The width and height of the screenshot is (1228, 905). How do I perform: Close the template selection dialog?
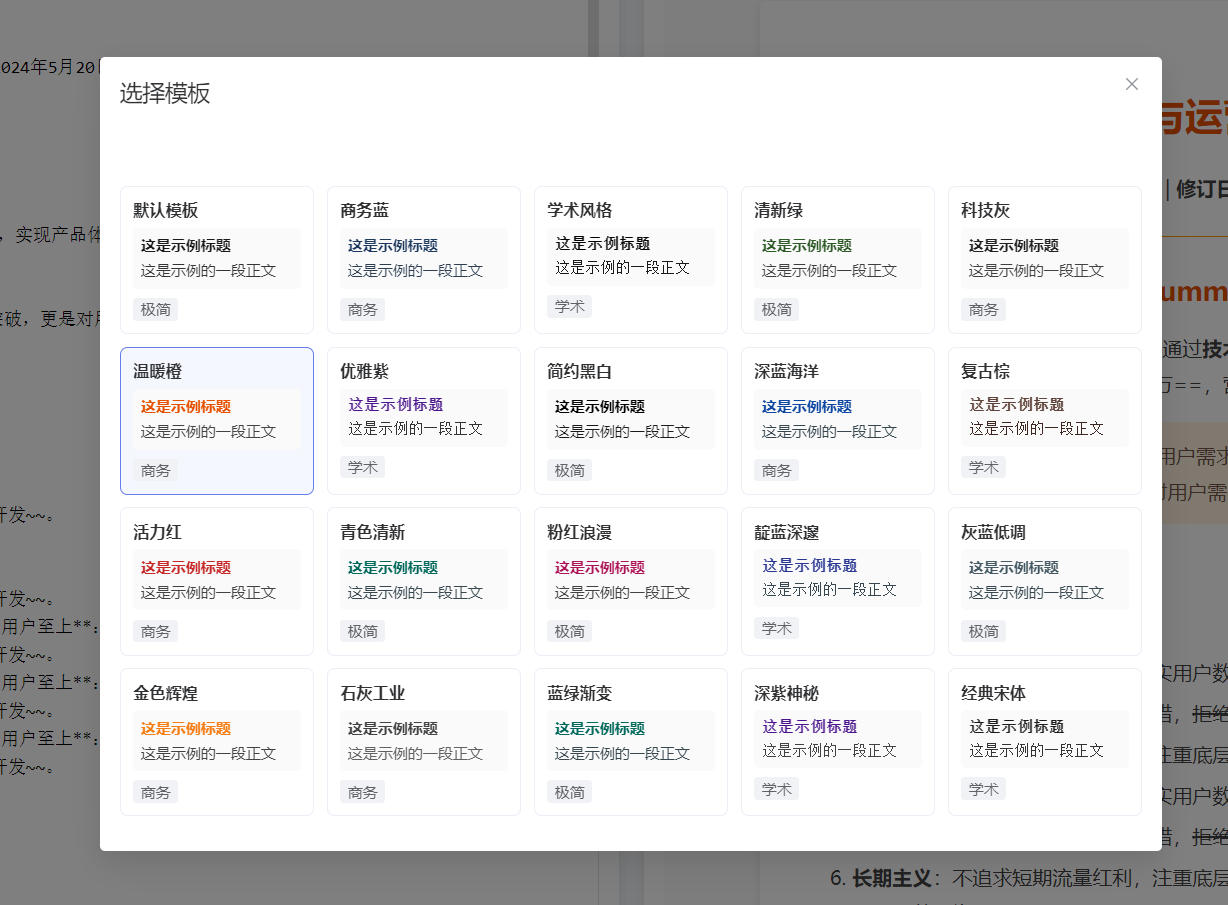1132,84
